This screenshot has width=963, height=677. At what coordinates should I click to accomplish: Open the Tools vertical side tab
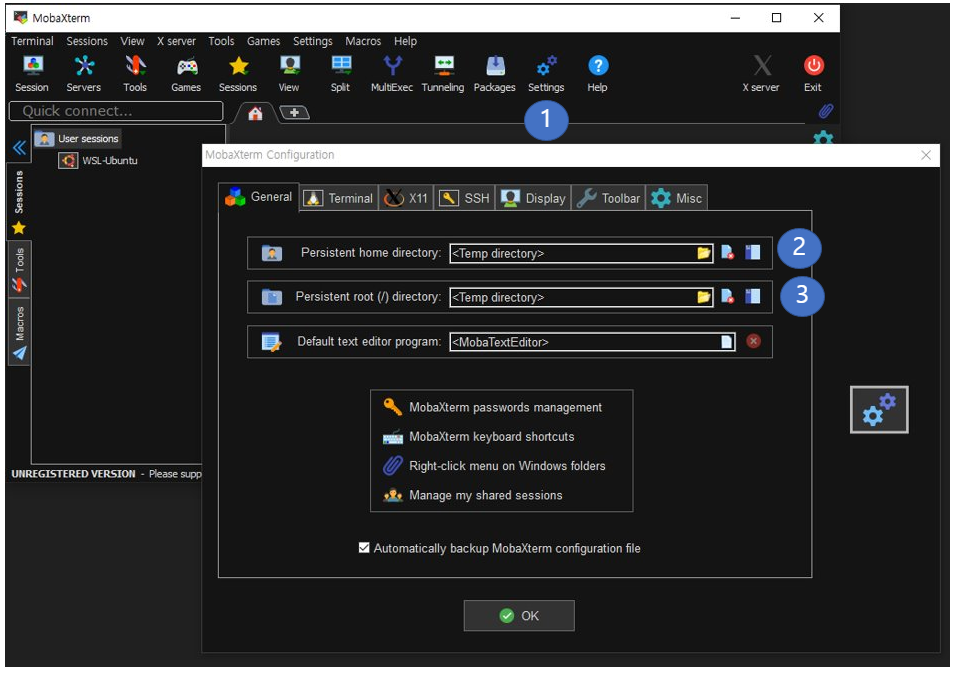[19, 269]
